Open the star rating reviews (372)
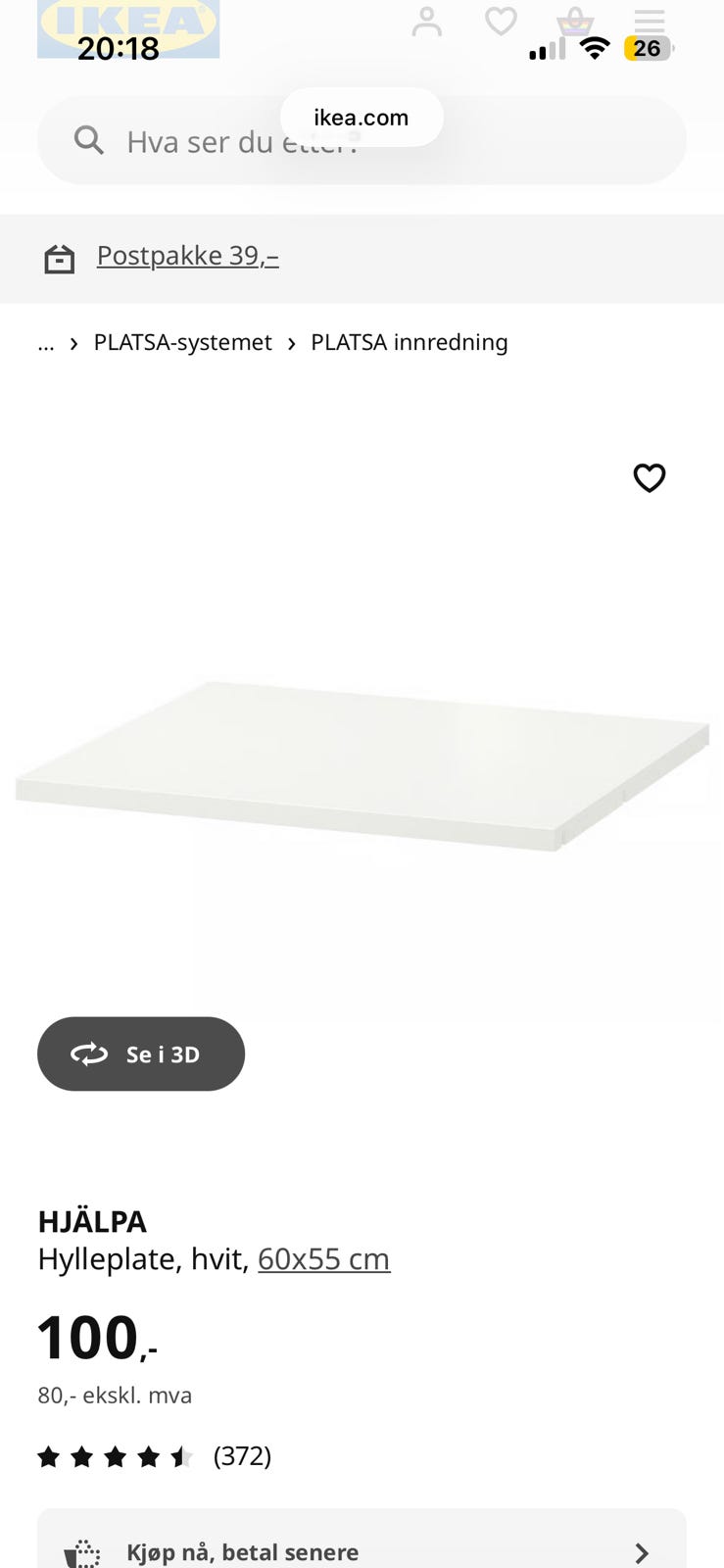724x1568 pixels. pyautogui.click(x=155, y=1456)
